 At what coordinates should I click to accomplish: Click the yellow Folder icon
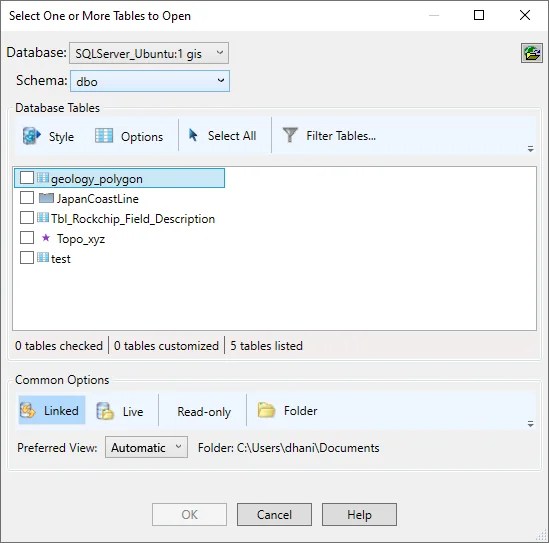266,410
